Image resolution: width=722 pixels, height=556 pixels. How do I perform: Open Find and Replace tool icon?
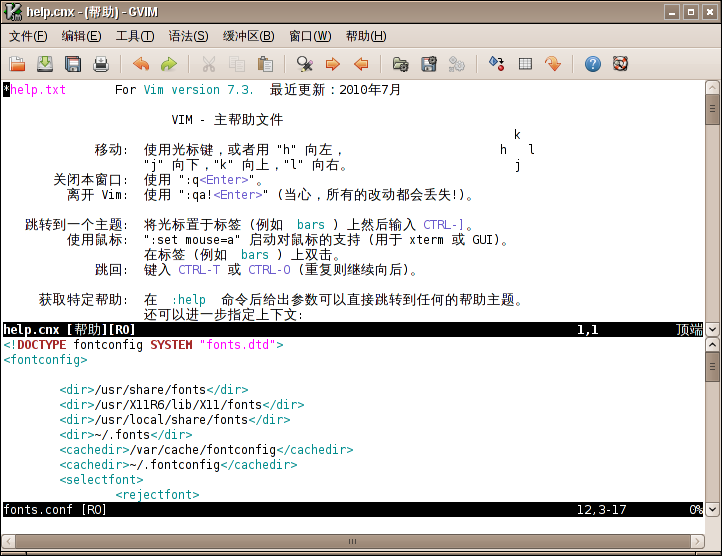(x=304, y=64)
